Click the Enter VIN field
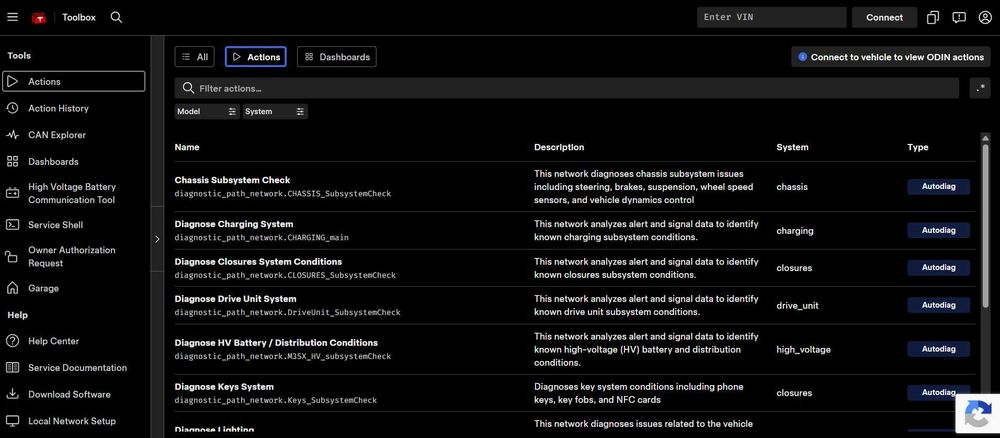 772,17
